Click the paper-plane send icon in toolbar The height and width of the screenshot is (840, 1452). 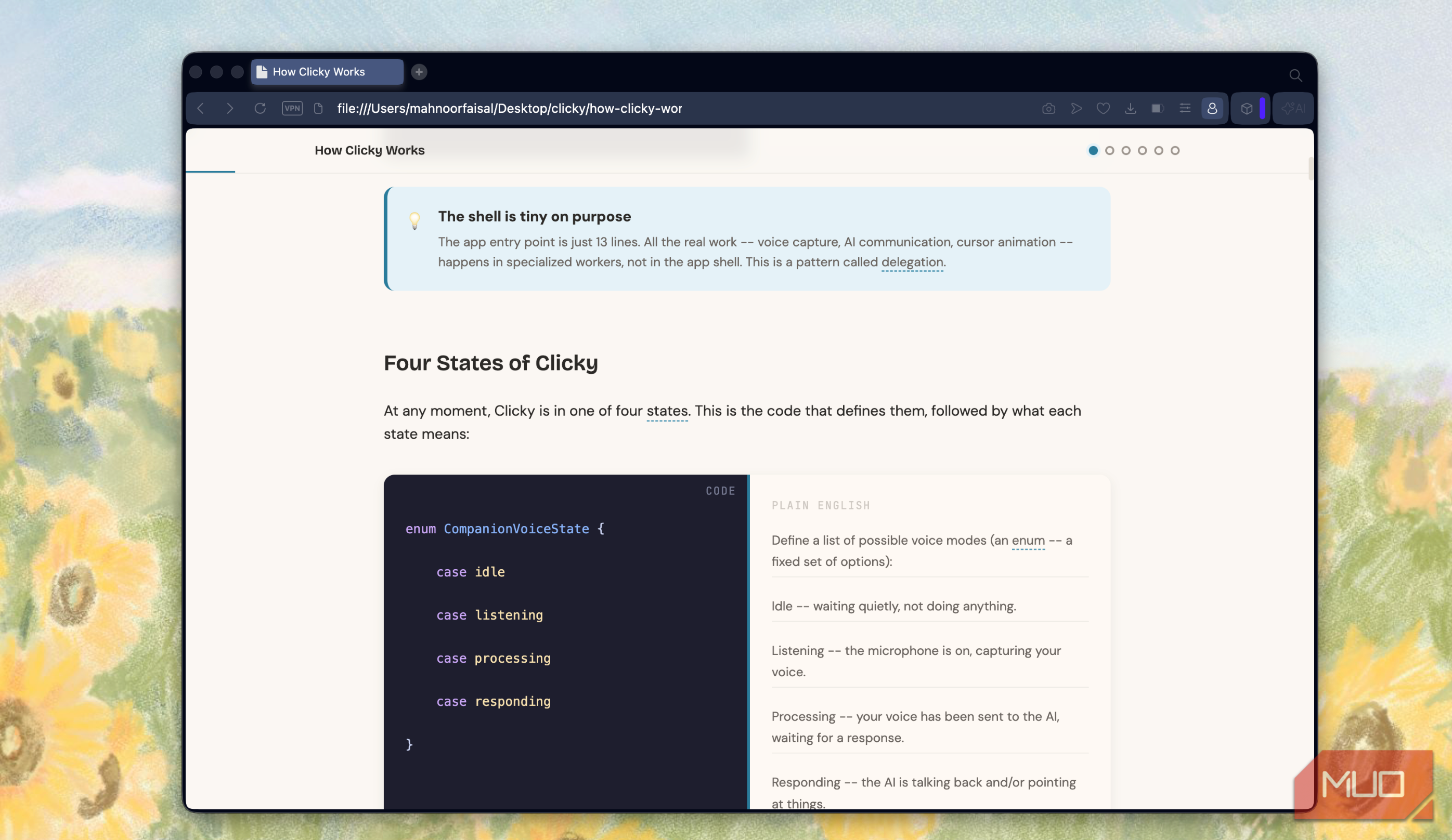1076,108
